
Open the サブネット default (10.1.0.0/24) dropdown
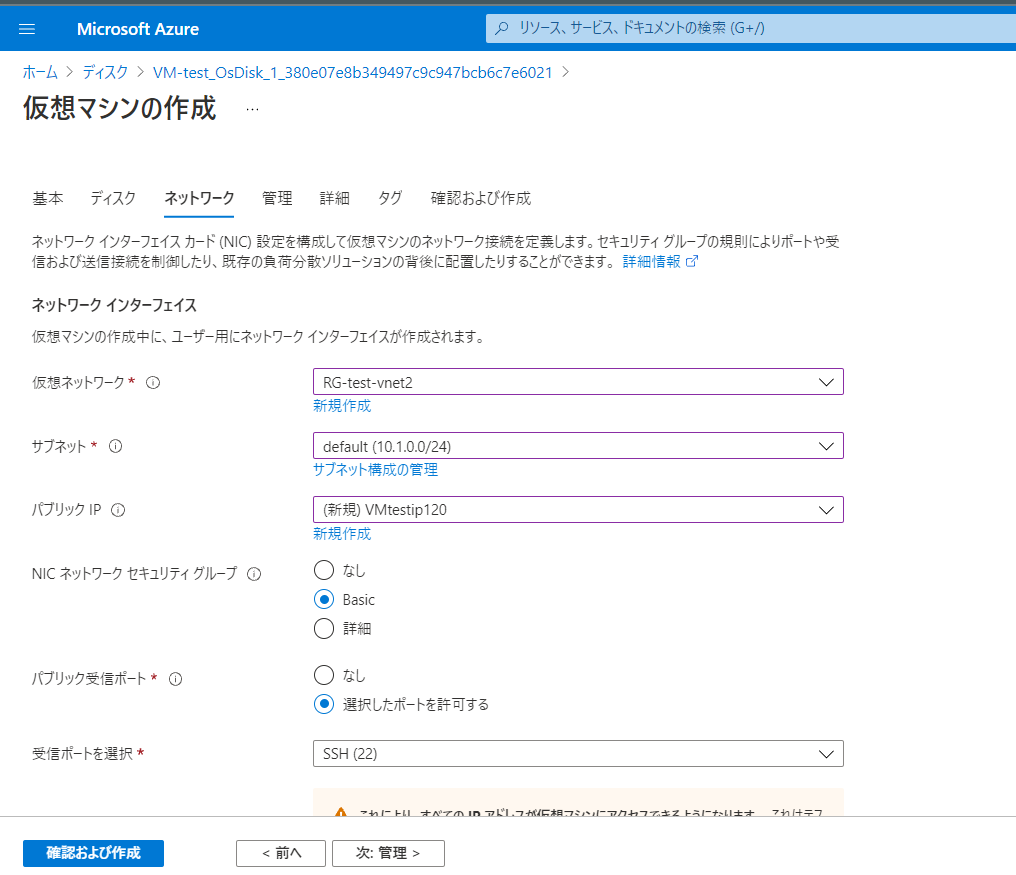pyautogui.click(x=578, y=446)
